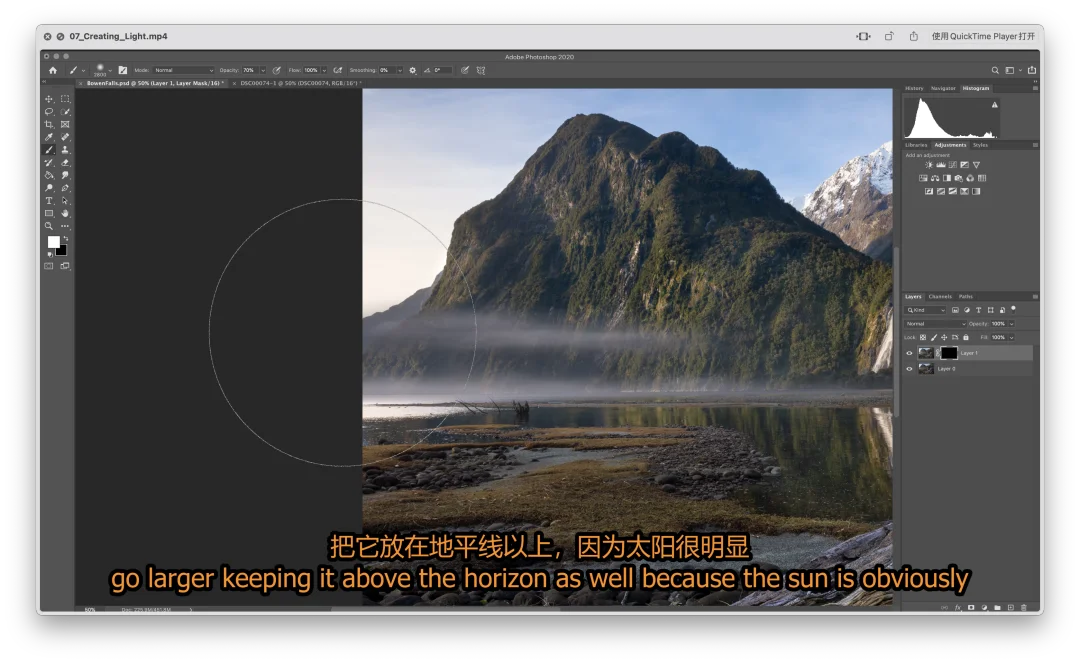
Task: Select the Move tool
Action: click(49, 99)
